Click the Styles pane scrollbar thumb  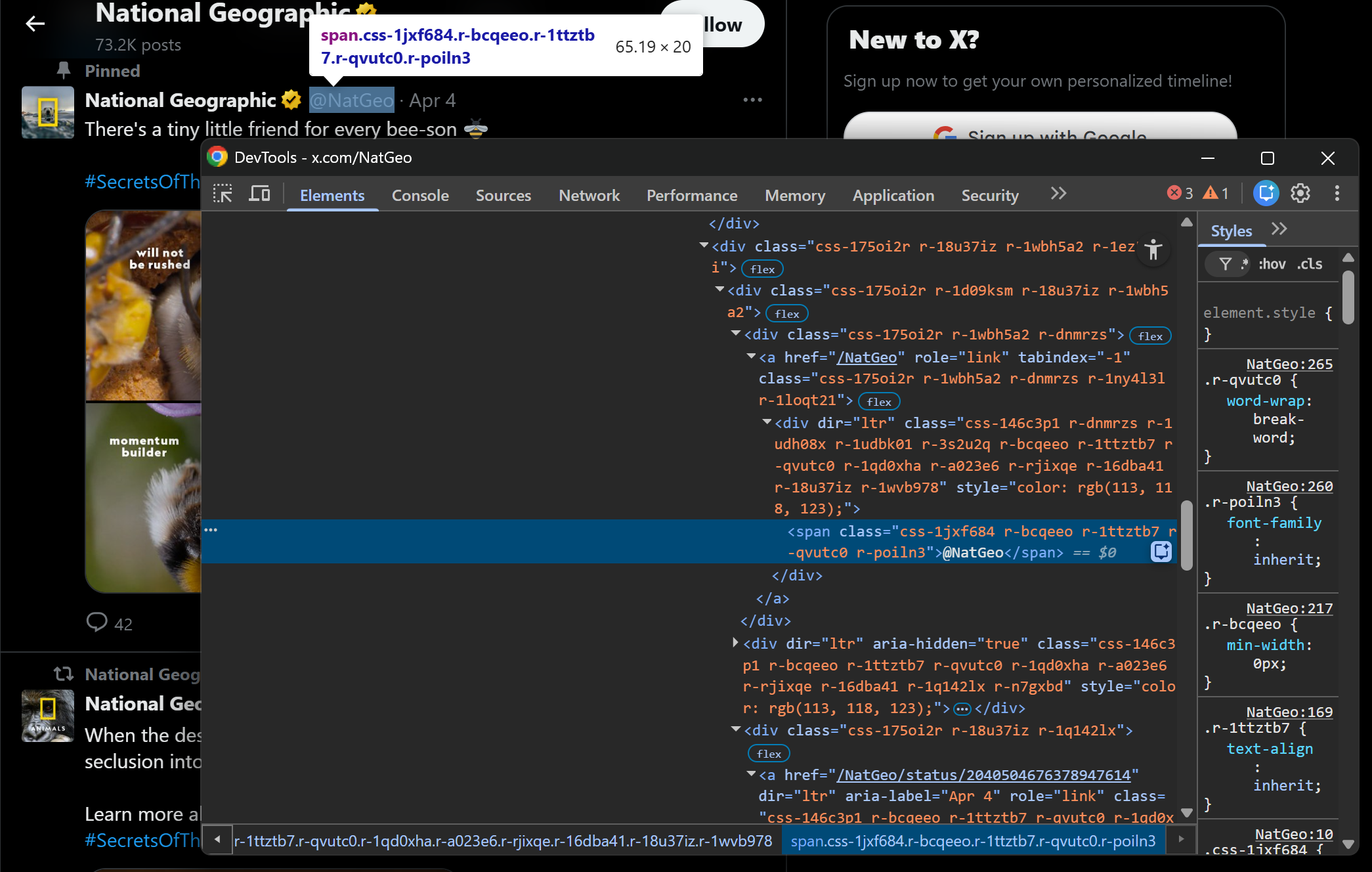point(1348,298)
